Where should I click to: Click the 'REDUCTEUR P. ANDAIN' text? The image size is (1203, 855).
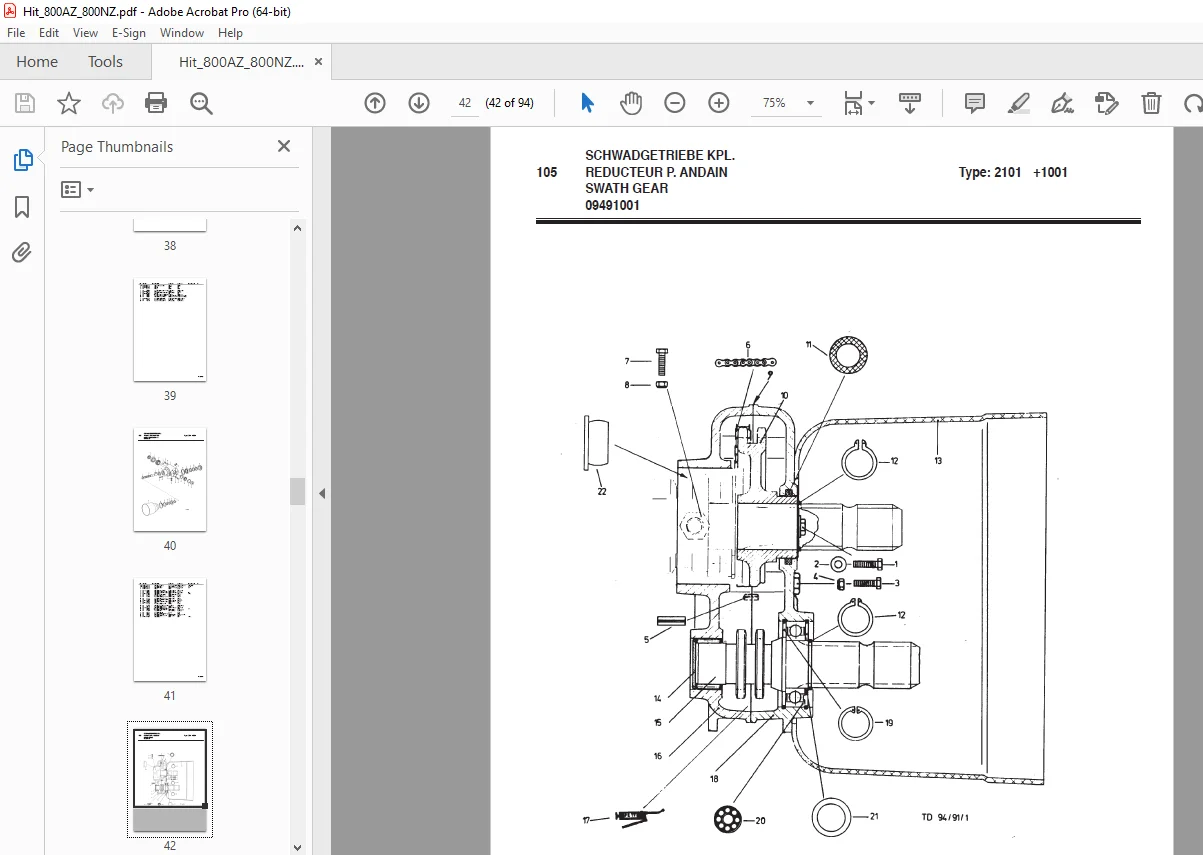click(x=656, y=172)
